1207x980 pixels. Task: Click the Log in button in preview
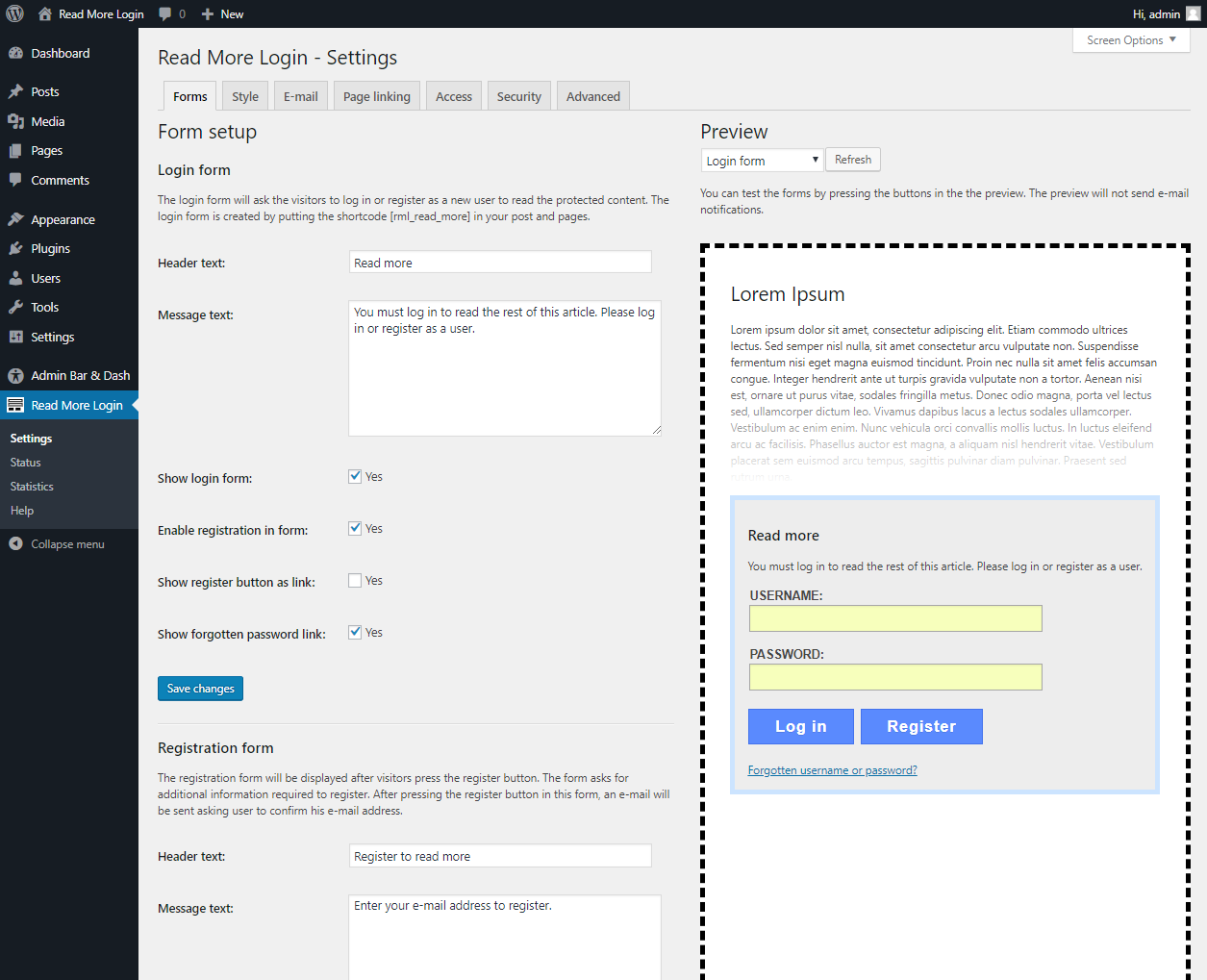tap(801, 726)
